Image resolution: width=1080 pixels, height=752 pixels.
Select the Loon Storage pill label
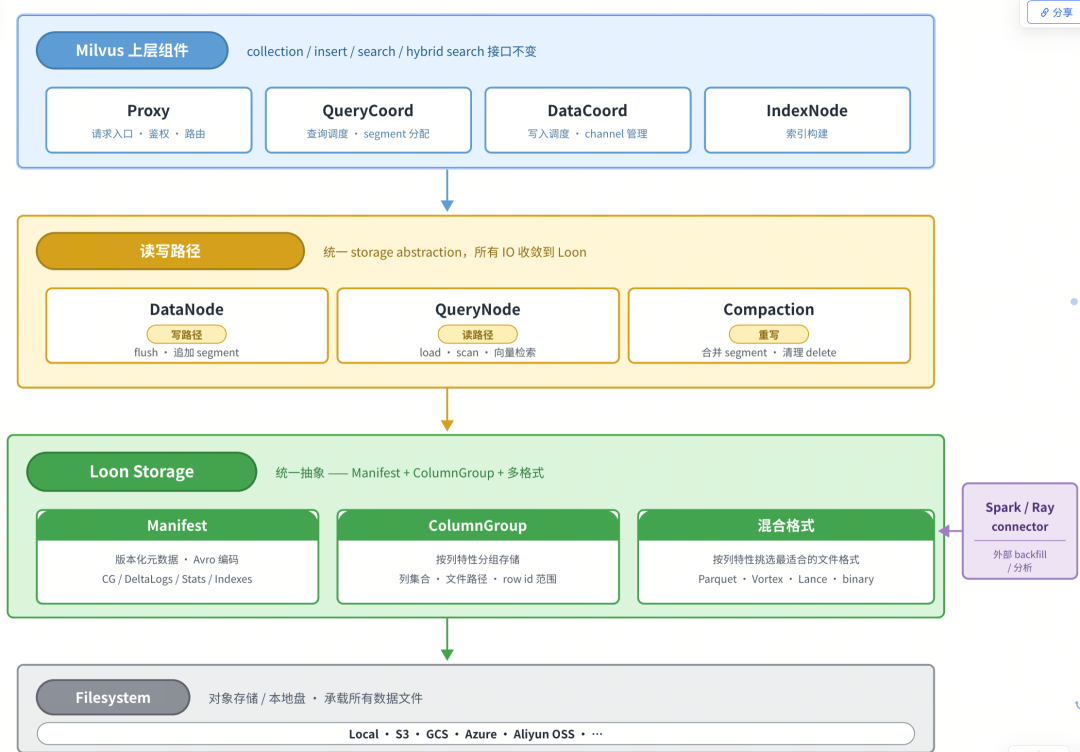coord(142,472)
